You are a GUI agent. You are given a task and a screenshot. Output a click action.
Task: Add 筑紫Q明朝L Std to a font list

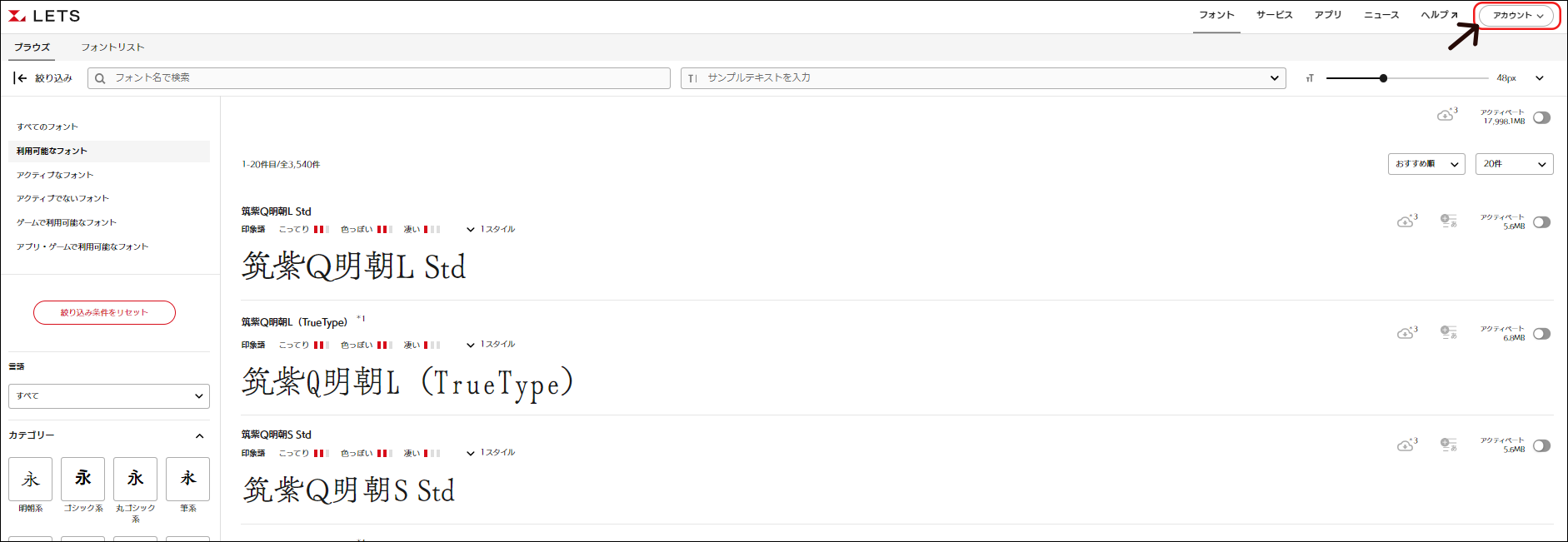click(1449, 221)
